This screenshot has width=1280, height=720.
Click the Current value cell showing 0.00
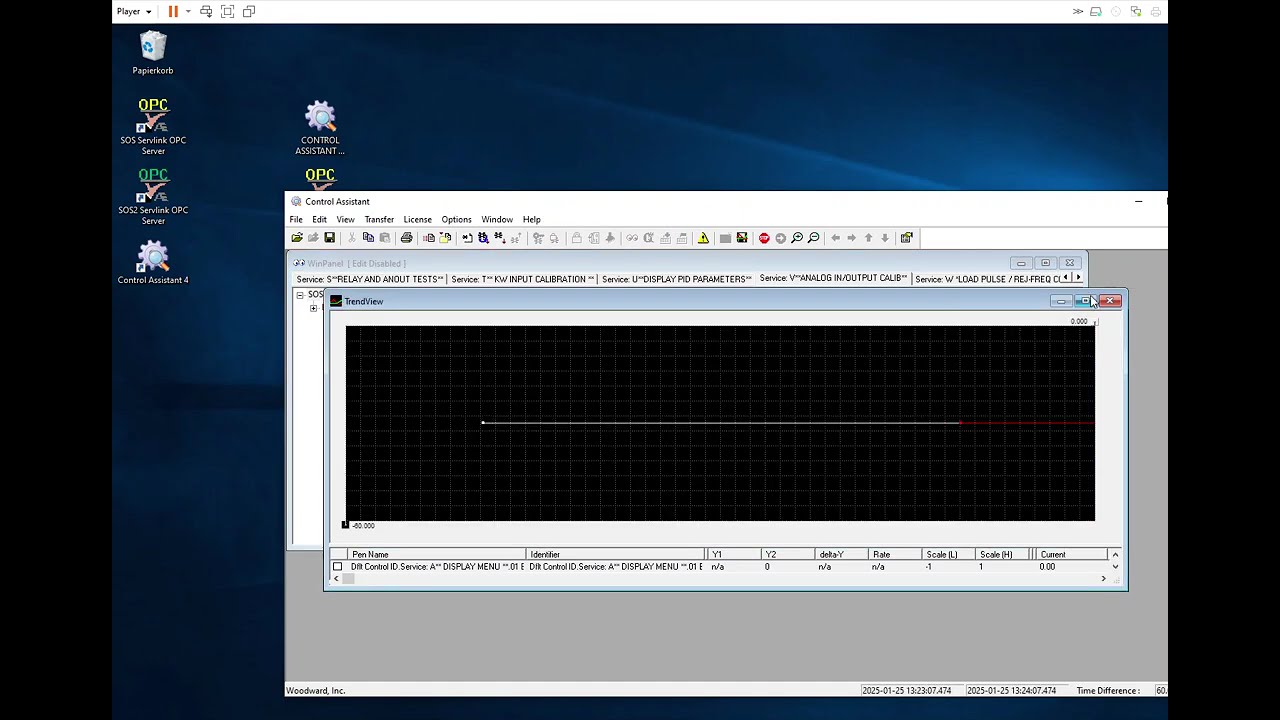tap(1071, 567)
